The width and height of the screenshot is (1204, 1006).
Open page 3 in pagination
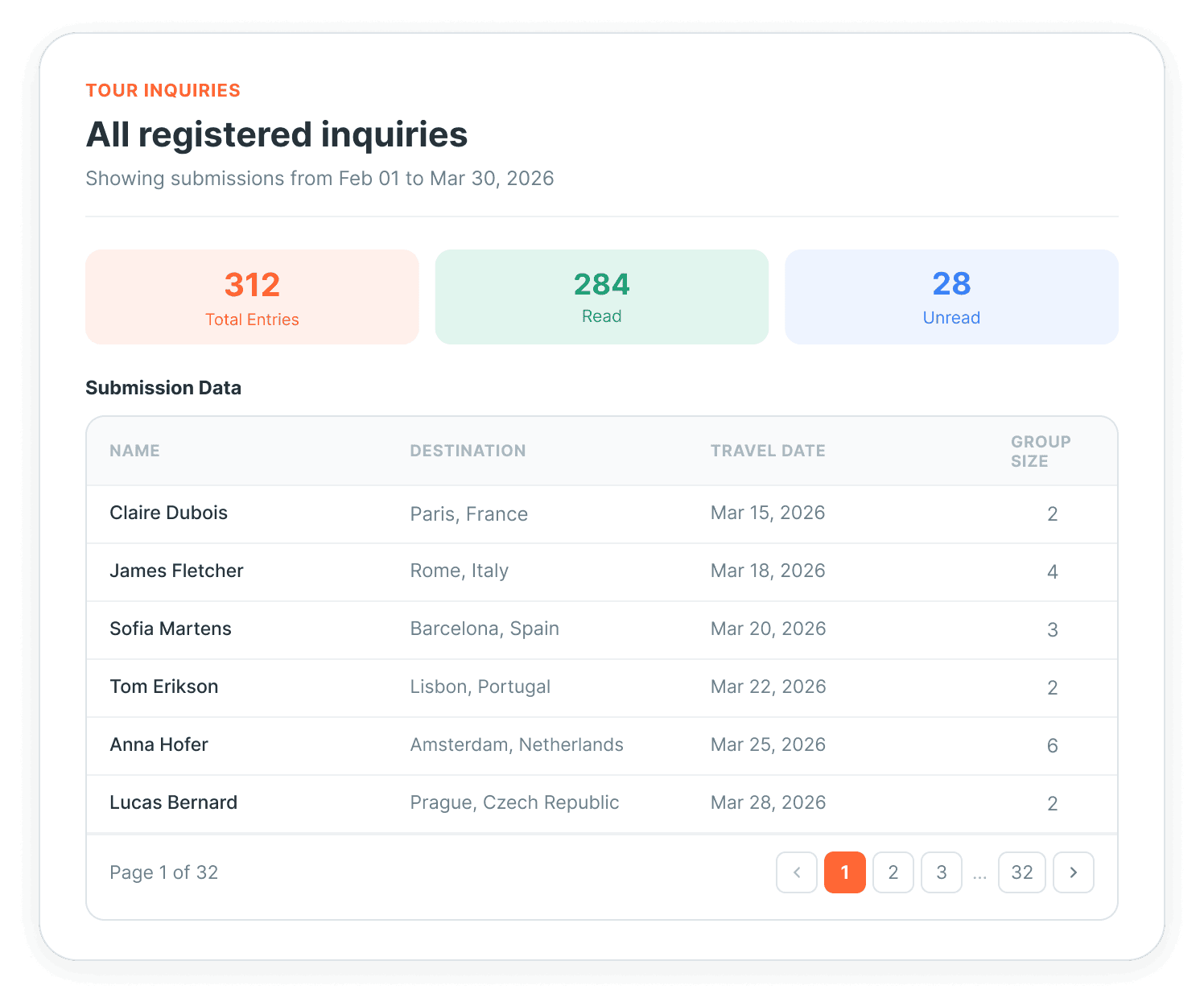click(942, 872)
